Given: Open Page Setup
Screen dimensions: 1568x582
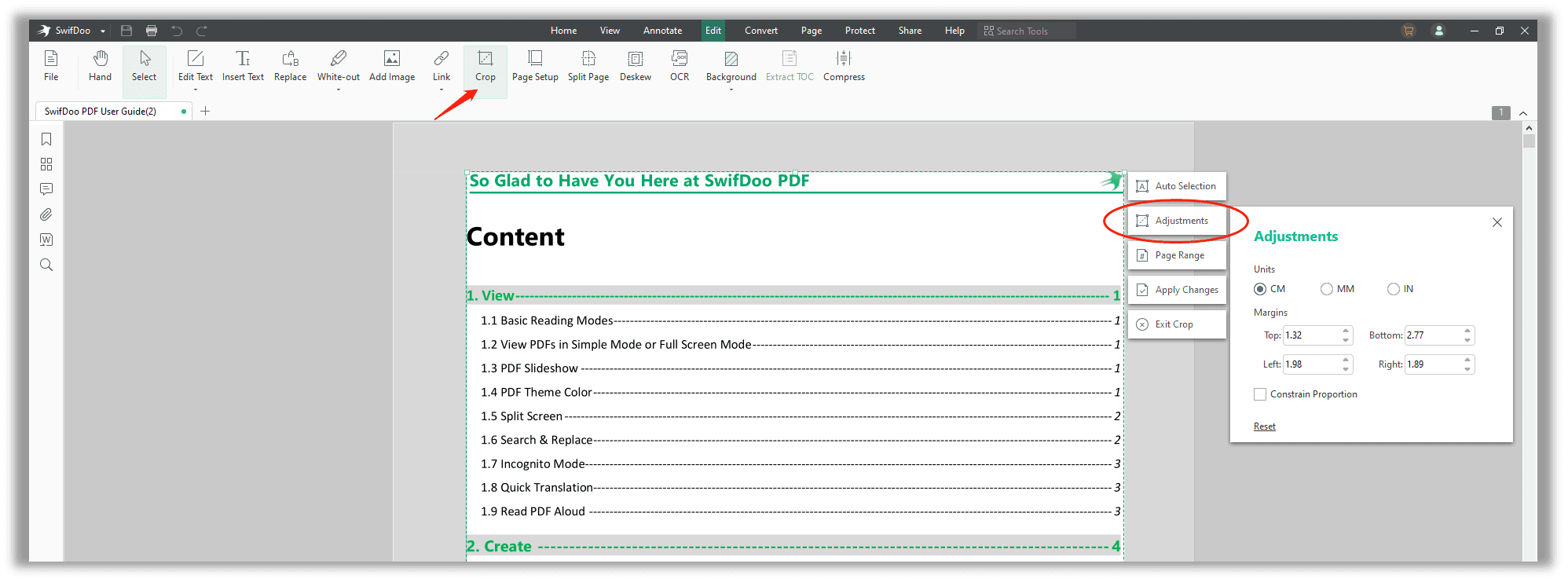Looking at the screenshot, I should coord(535,66).
